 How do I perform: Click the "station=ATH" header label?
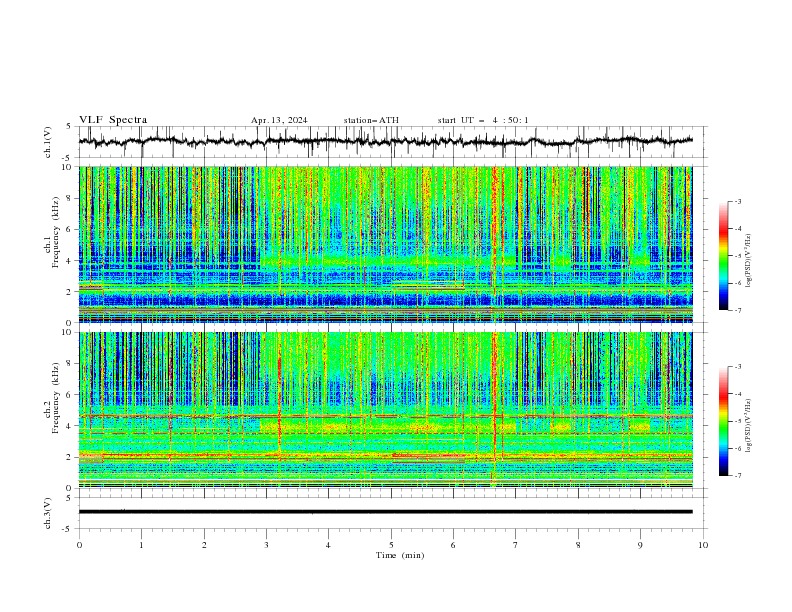point(371,120)
